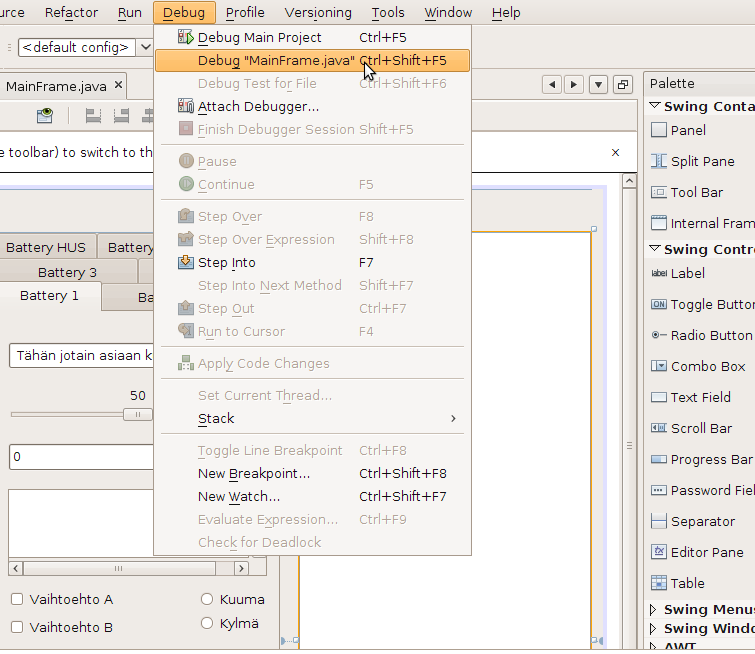
Task: Click the Tähän jotain asiaan text field
Action: click(81, 356)
